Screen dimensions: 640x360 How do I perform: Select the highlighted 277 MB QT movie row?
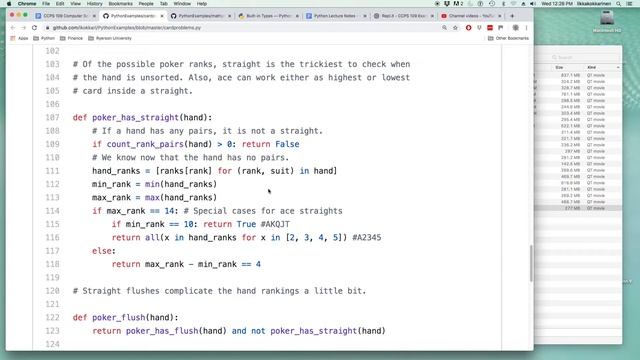click(578, 208)
